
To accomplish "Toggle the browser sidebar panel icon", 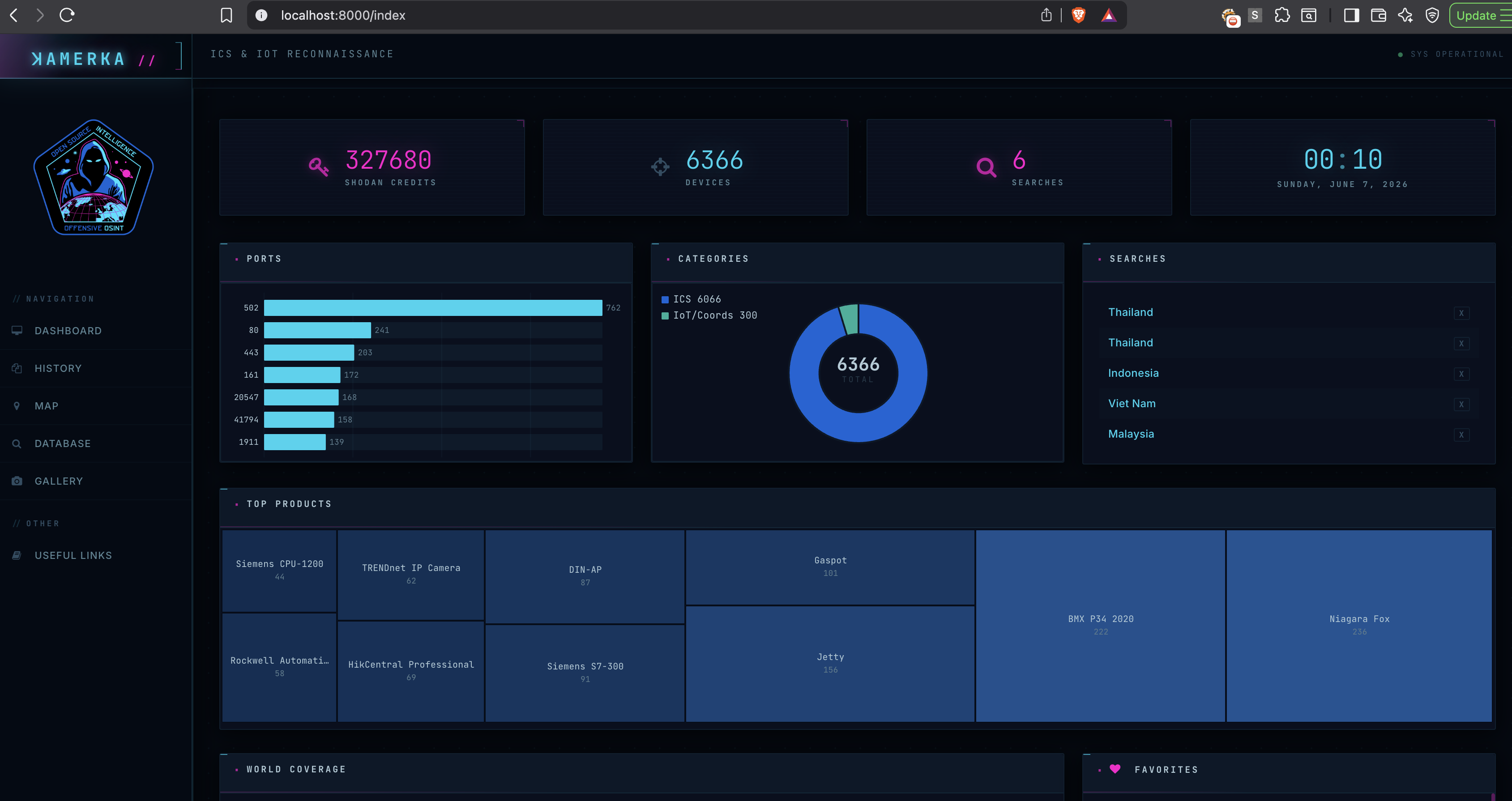I will (1351, 15).
